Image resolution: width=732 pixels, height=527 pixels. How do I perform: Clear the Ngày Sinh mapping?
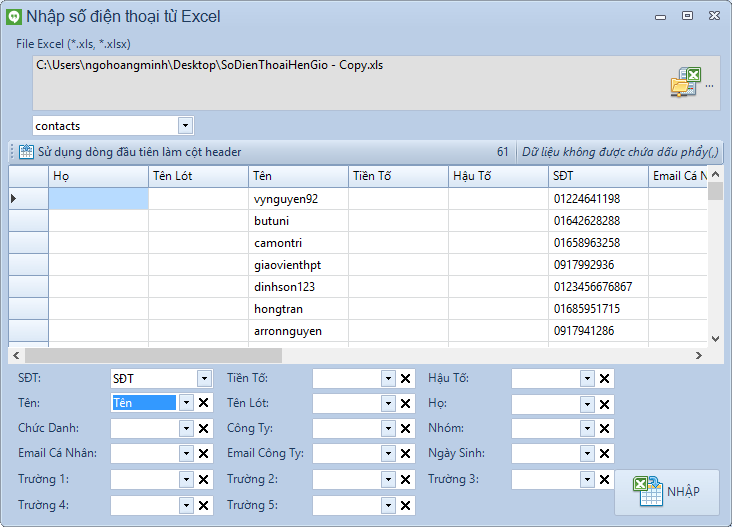click(x=605, y=453)
